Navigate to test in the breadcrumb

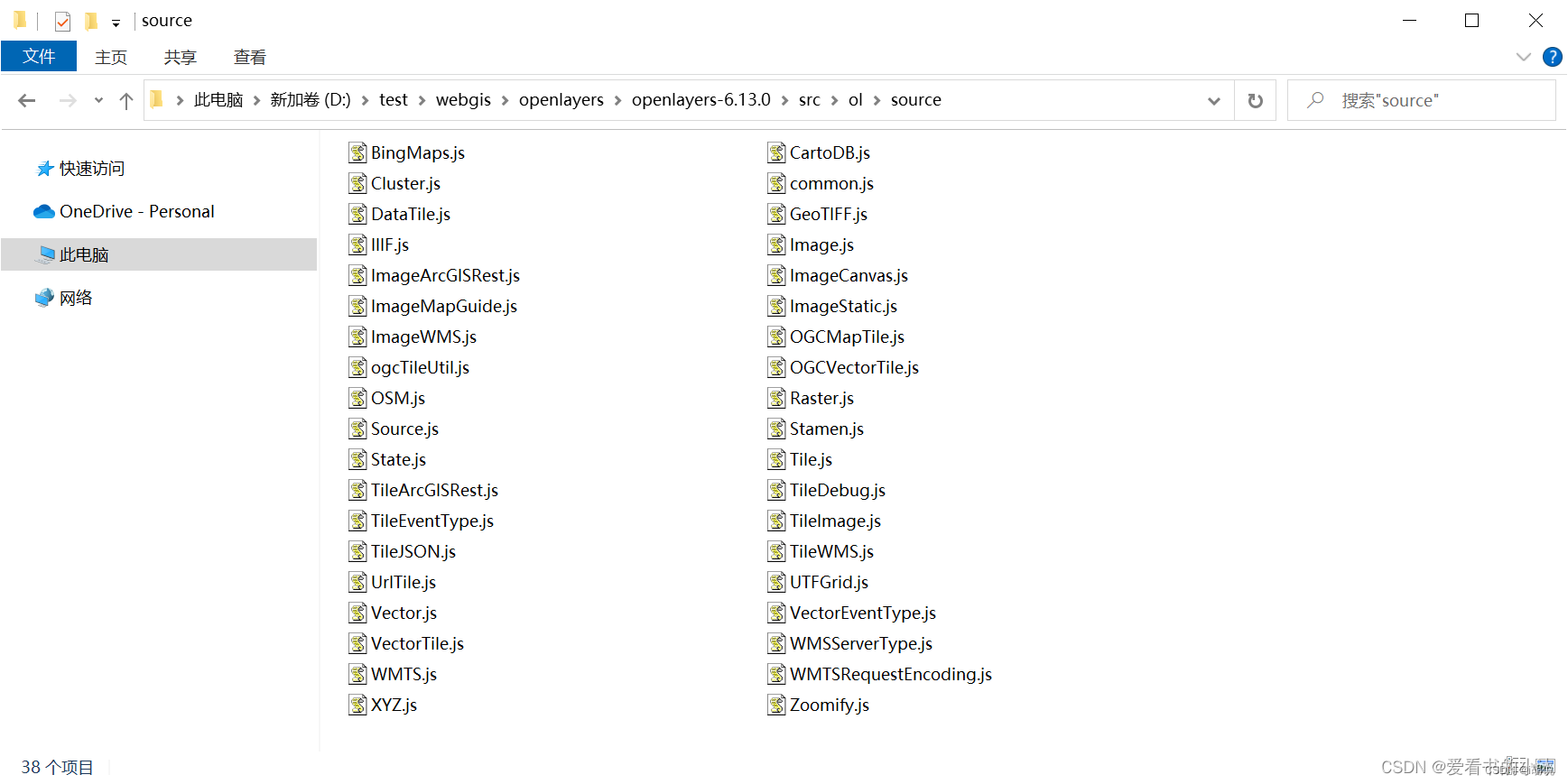pyautogui.click(x=394, y=100)
